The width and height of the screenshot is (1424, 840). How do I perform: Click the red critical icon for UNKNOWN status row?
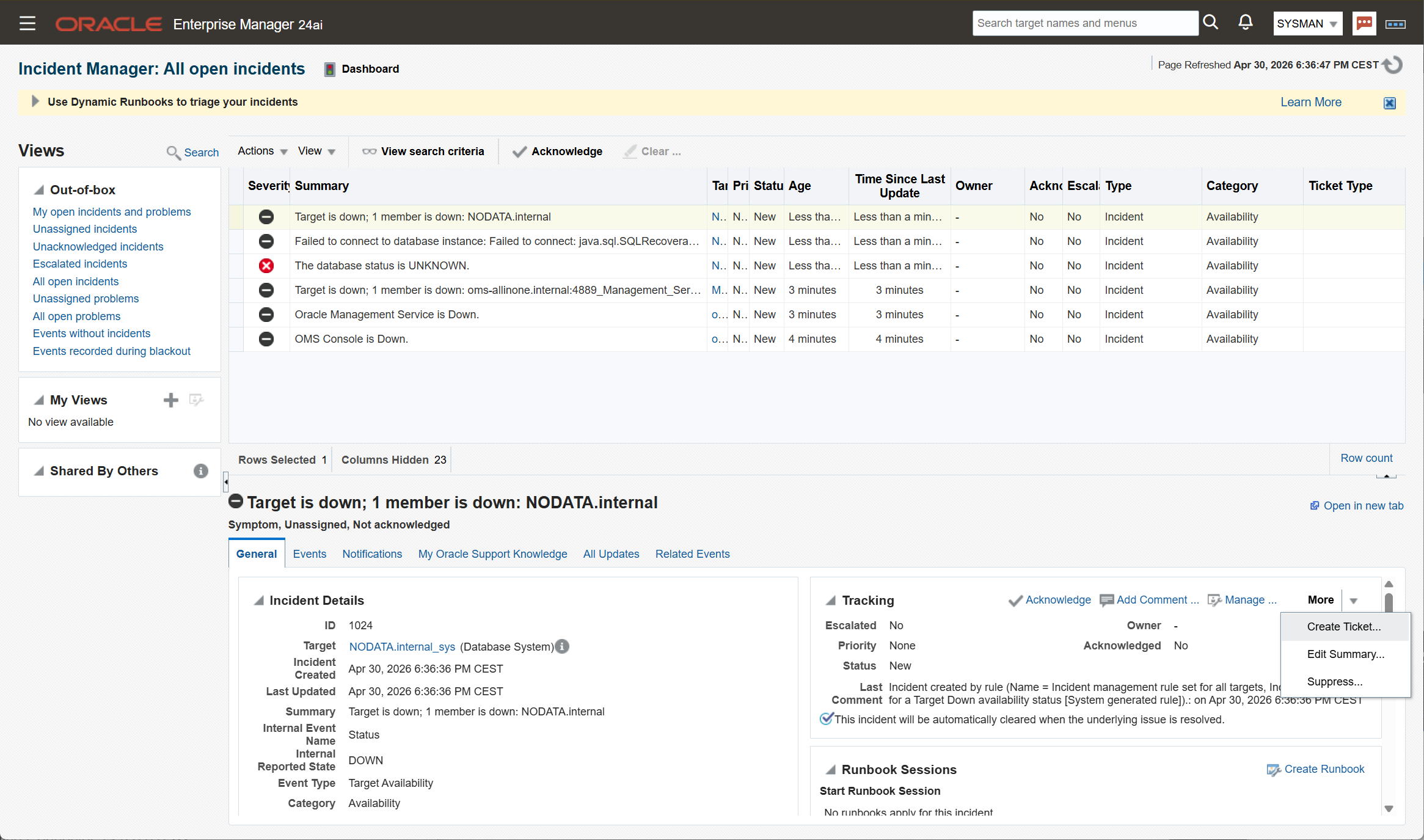click(266, 266)
